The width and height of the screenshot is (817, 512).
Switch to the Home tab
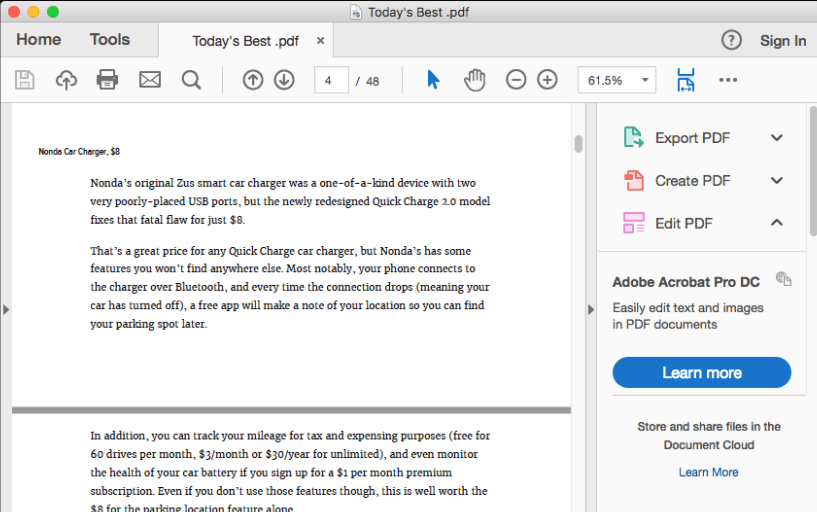(38, 40)
